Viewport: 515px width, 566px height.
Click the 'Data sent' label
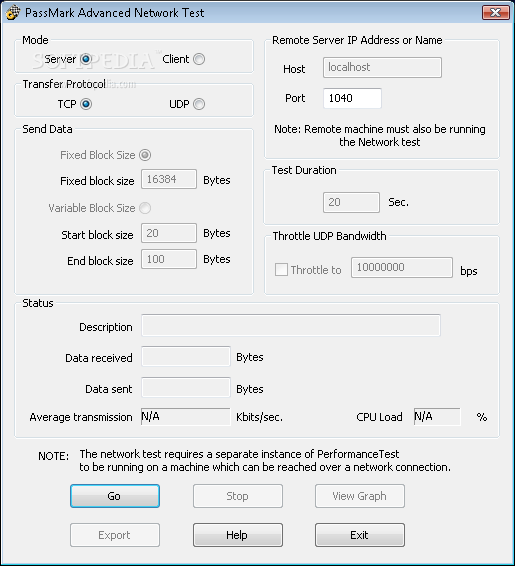[109, 389]
